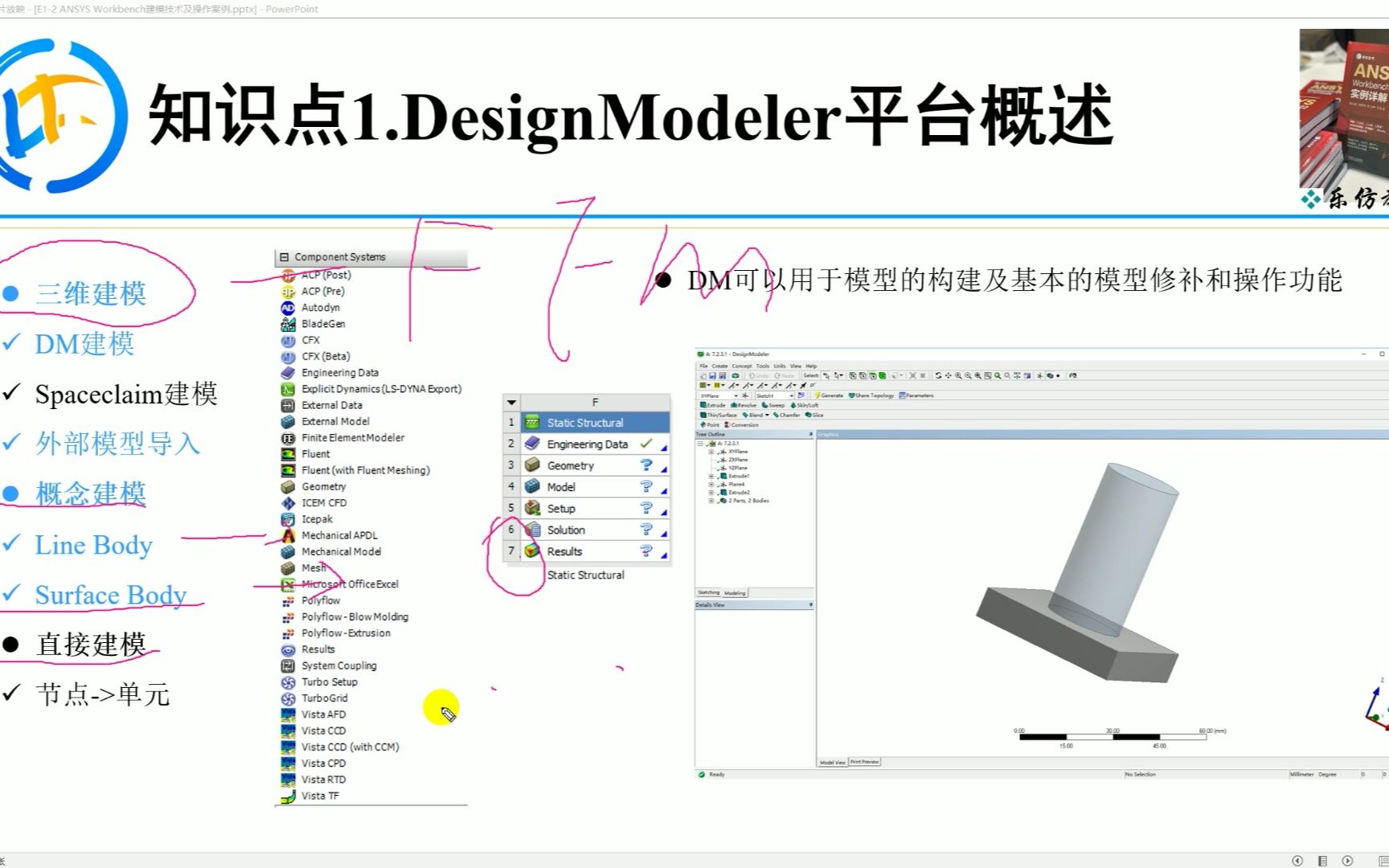The height and width of the screenshot is (868, 1389).
Task: Click the Fluent (with Fluent Meshing) icon
Action: pos(288,470)
